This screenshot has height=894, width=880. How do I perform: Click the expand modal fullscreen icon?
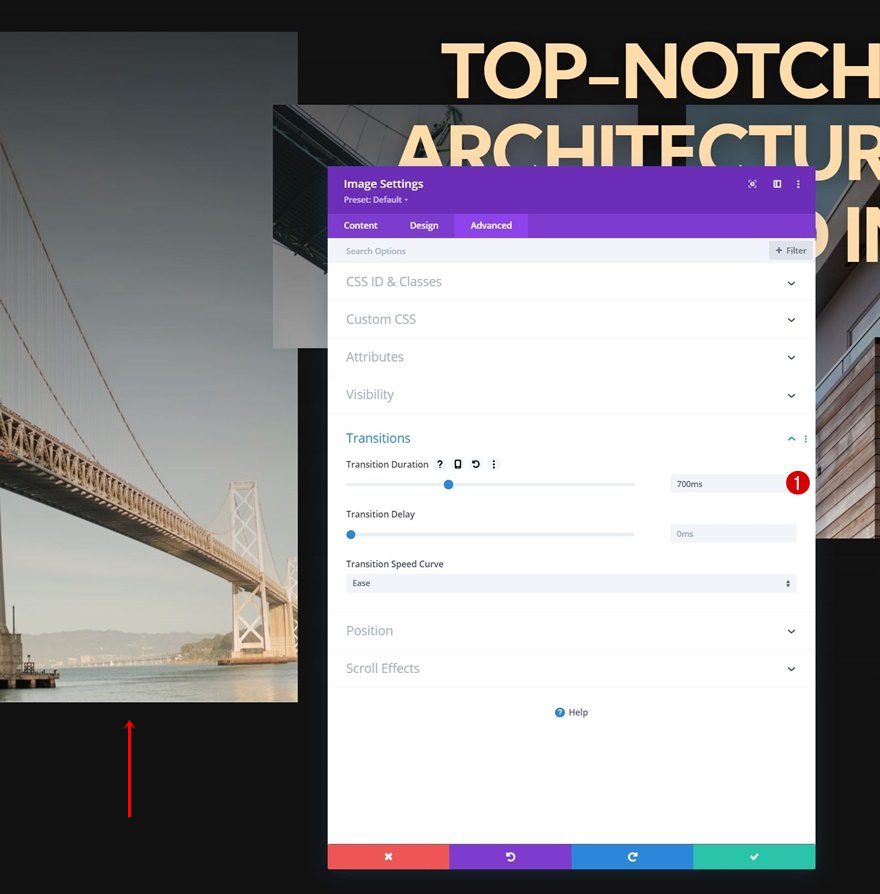point(752,184)
